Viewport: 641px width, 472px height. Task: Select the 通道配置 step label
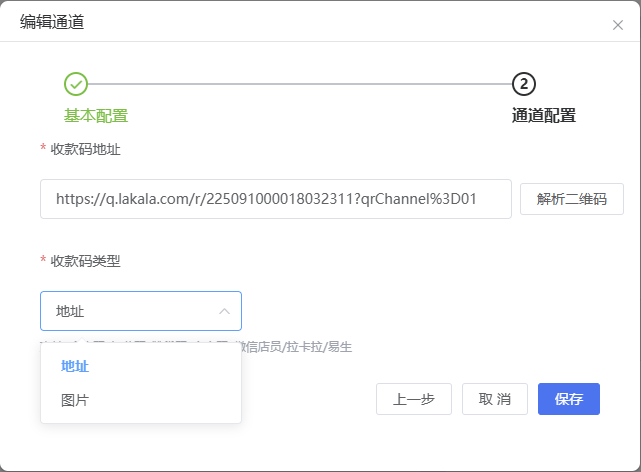pos(543,115)
